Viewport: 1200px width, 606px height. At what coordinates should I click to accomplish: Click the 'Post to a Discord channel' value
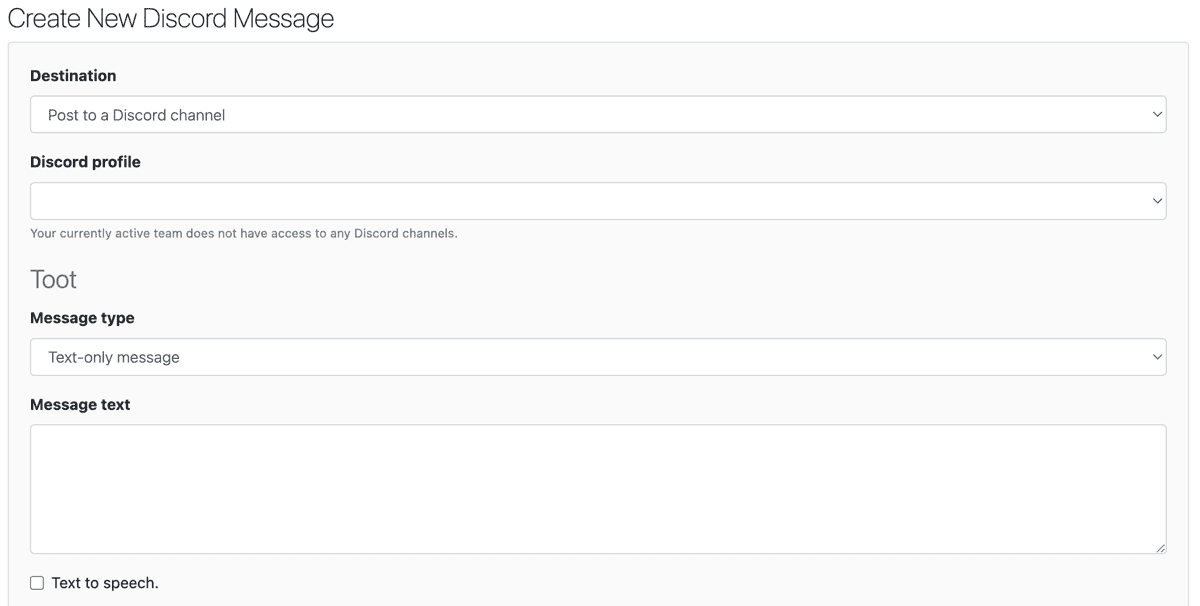(137, 115)
